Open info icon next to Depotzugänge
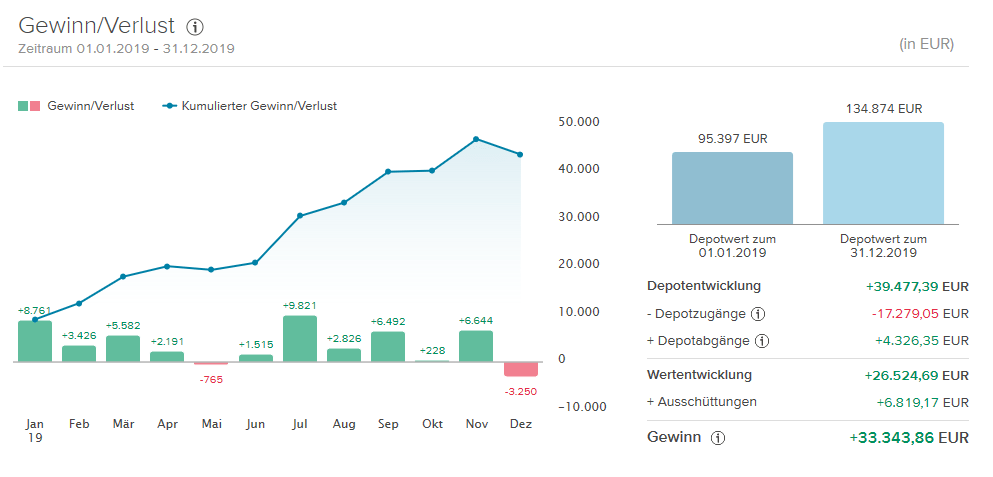Screen dimensions: 993x477 click(x=758, y=314)
